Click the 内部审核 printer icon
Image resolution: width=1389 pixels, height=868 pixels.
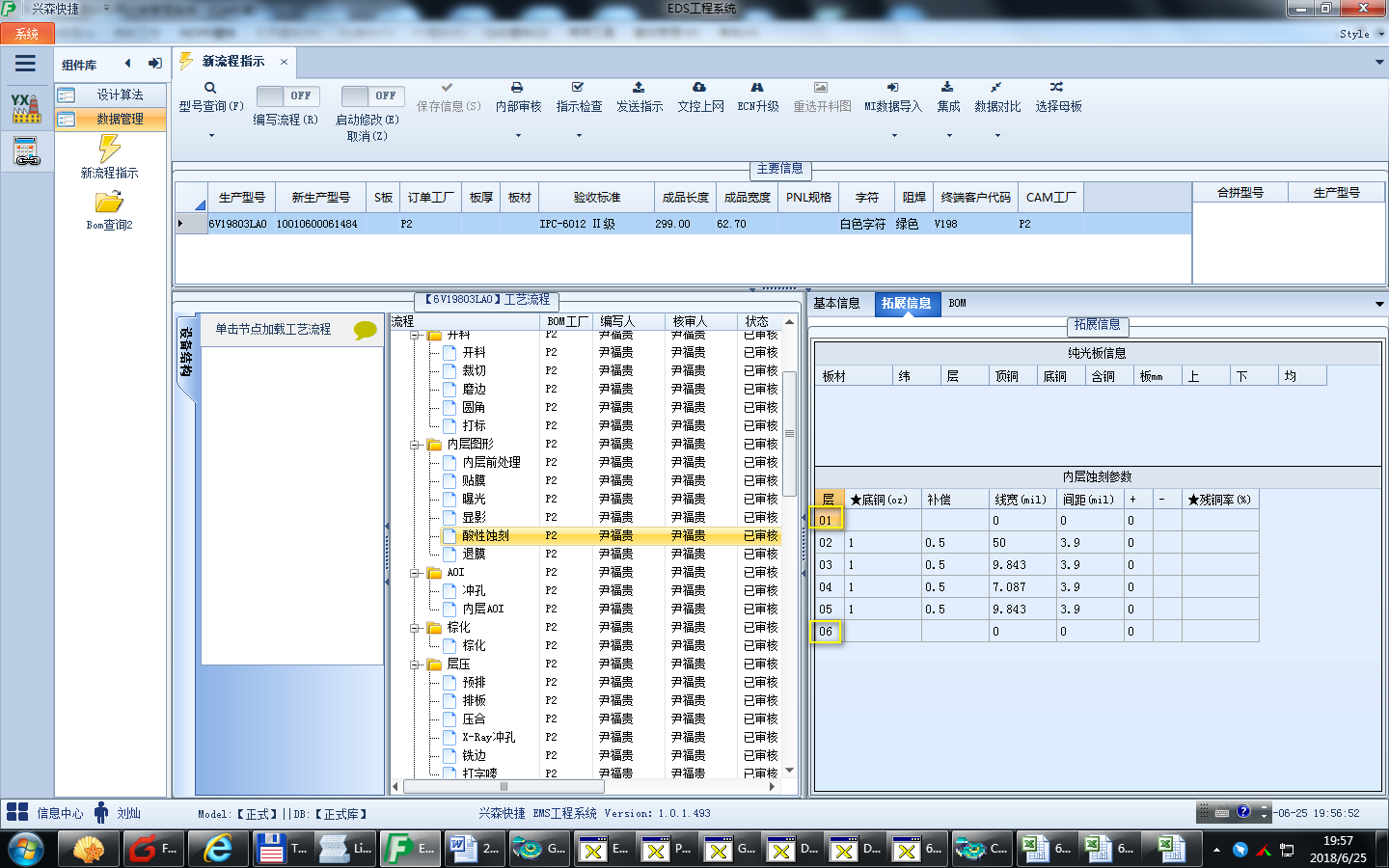(517, 88)
